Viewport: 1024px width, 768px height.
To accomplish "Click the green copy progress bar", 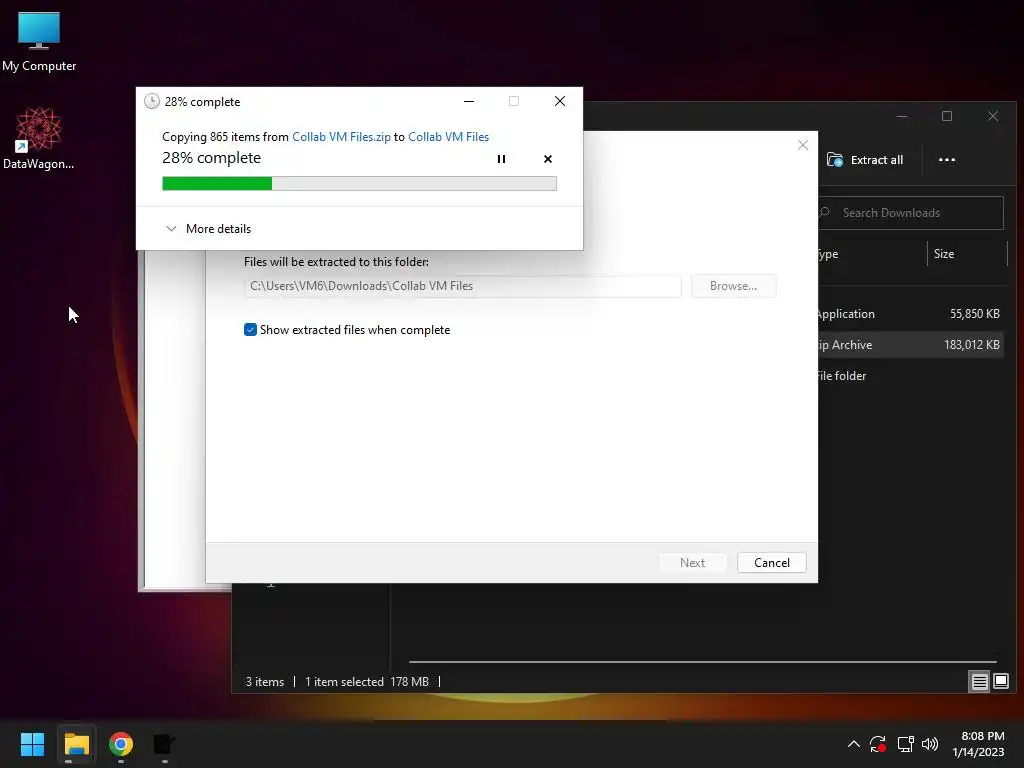I will point(359,184).
